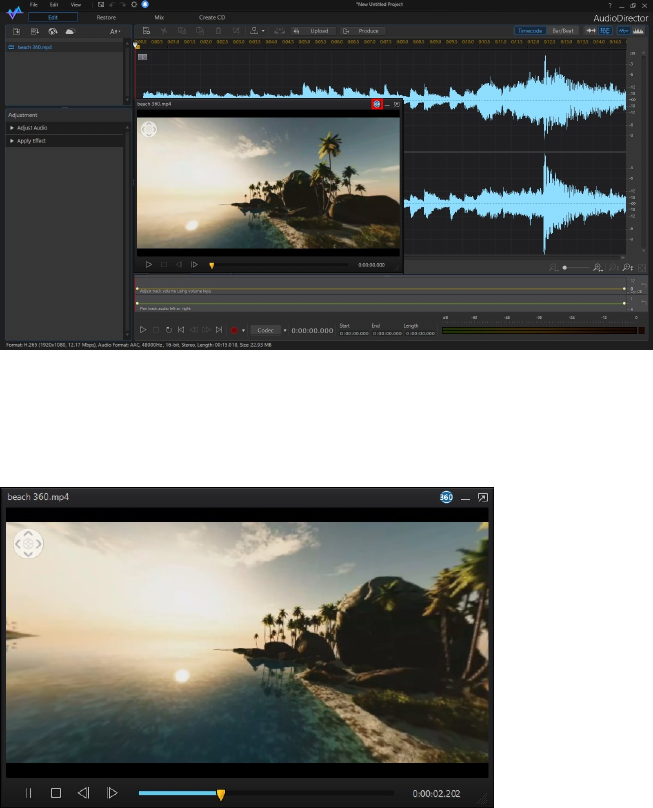Switch ruler to Bar/Beat mode
The height and width of the screenshot is (808, 653).
[x=563, y=31]
